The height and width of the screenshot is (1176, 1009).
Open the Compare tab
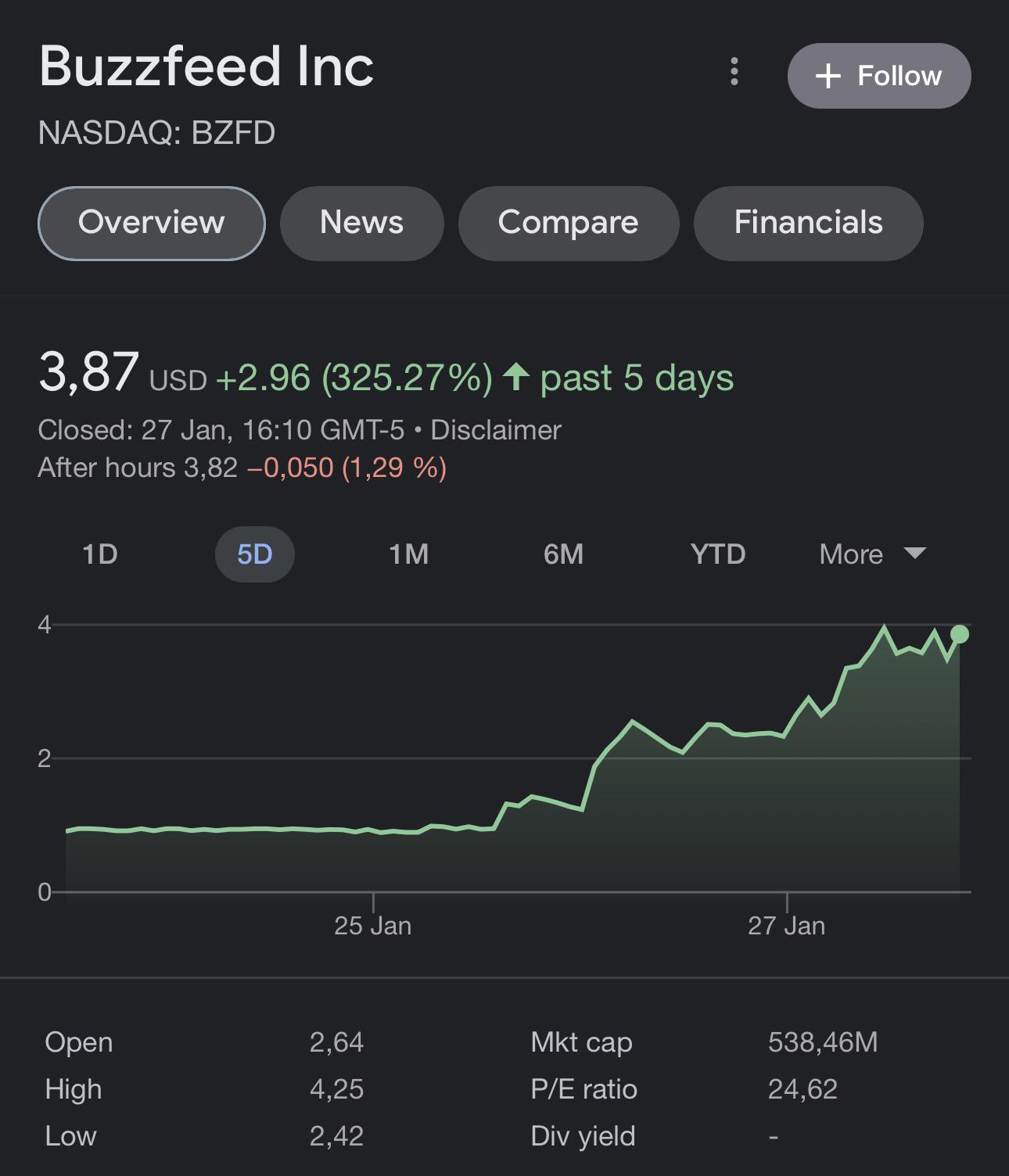pos(568,223)
